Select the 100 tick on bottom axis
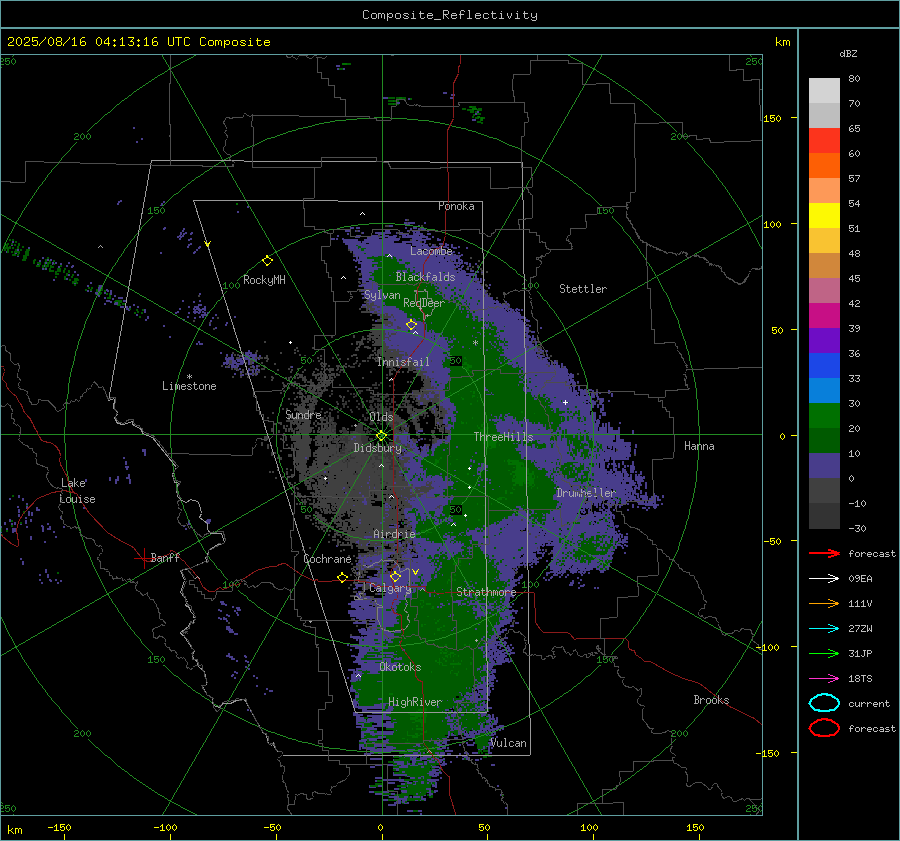Viewport: 900px width, 841px height. [x=589, y=827]
